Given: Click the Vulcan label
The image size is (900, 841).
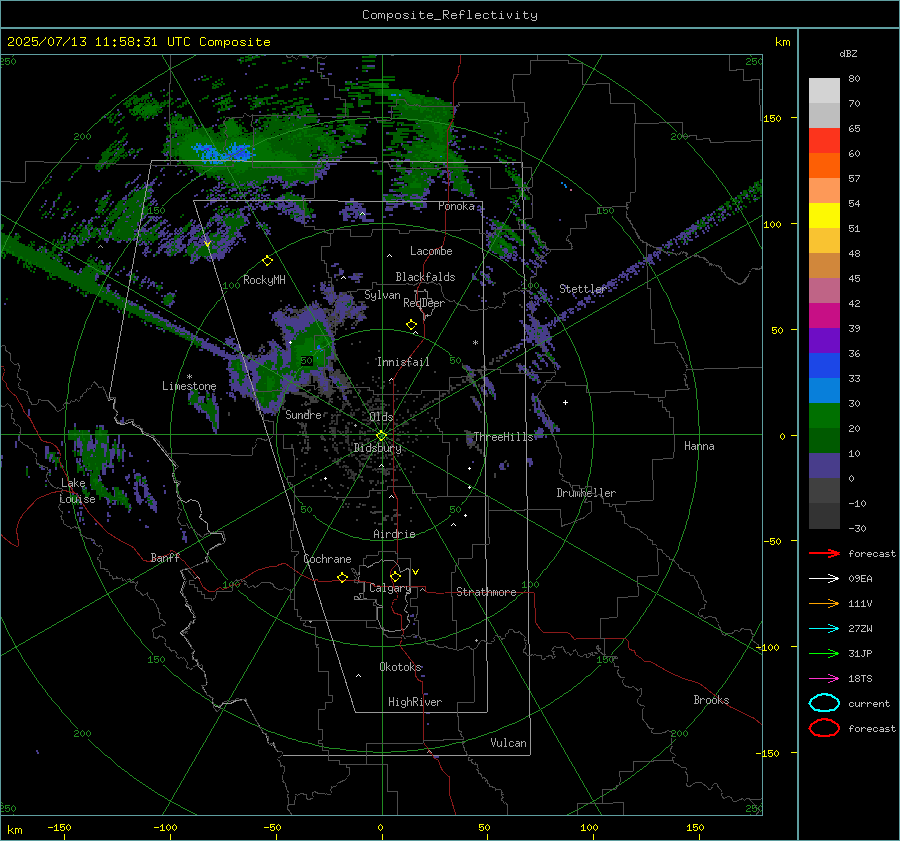Looking at the screenshot, I should [x=508, y=743].
